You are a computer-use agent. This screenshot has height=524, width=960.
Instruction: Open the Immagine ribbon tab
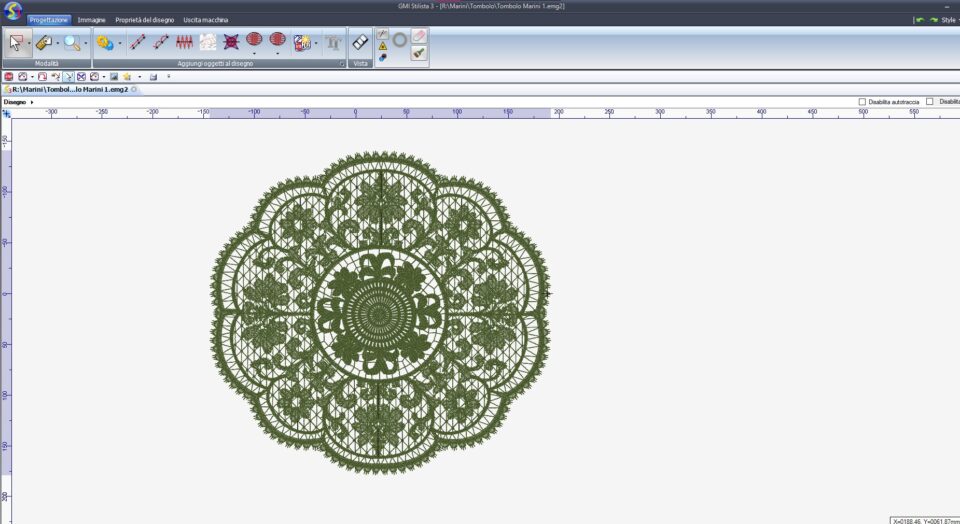click(x=91, y=19)
